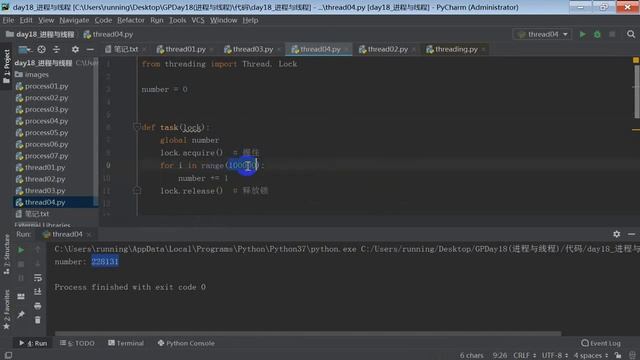Open the Python Console tool window

tap(186, 343)
